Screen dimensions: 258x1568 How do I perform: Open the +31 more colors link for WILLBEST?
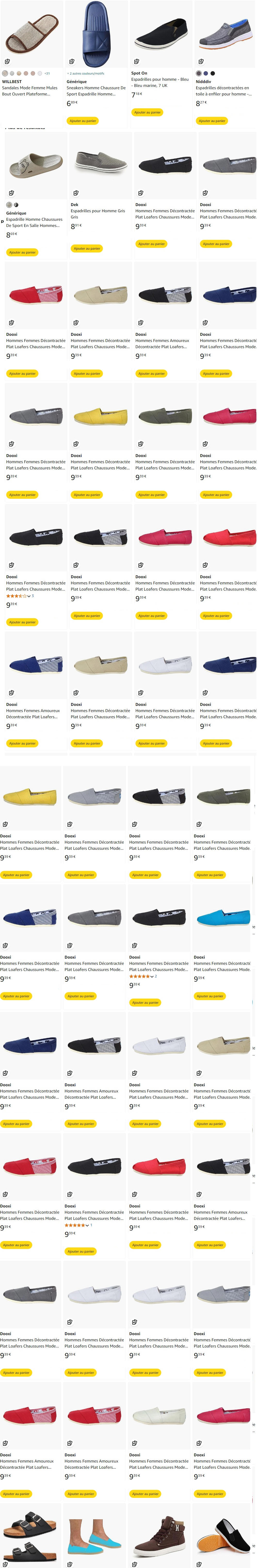click(47, 73)
